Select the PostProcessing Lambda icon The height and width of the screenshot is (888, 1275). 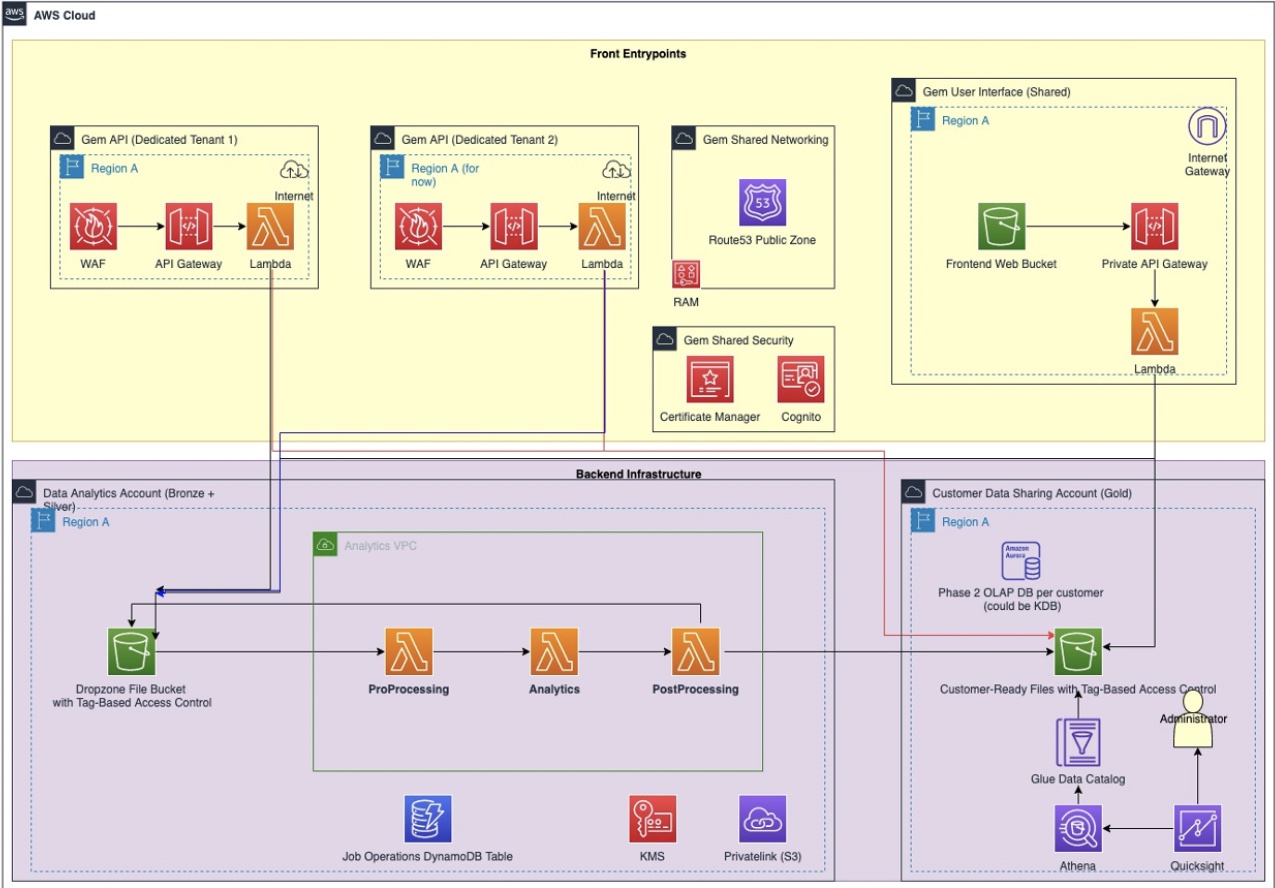click(696, 652)
